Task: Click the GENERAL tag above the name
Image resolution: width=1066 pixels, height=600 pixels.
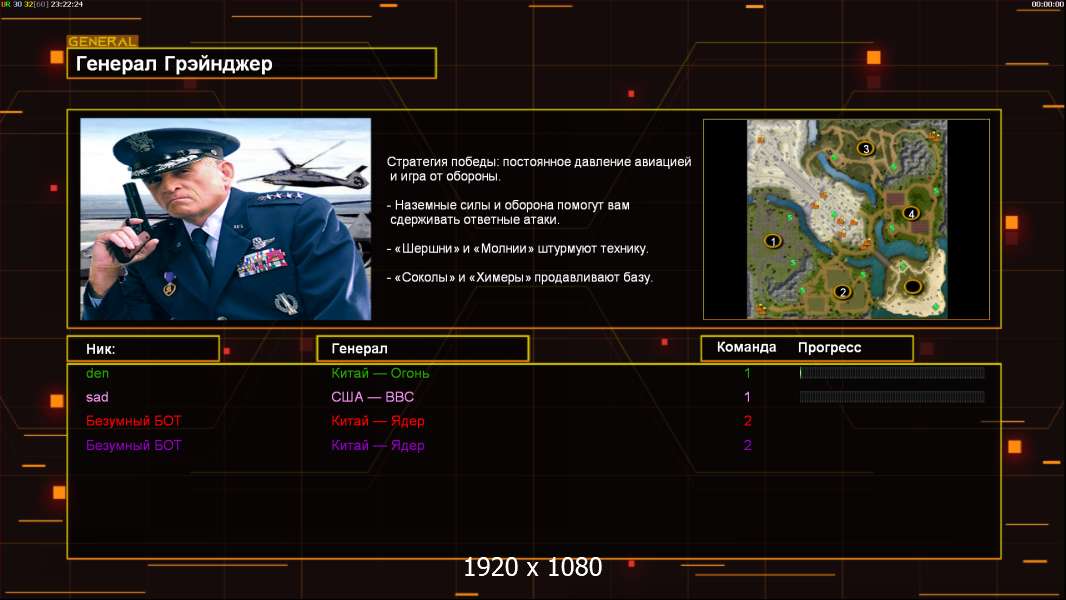Action: [x=102, y=42]
